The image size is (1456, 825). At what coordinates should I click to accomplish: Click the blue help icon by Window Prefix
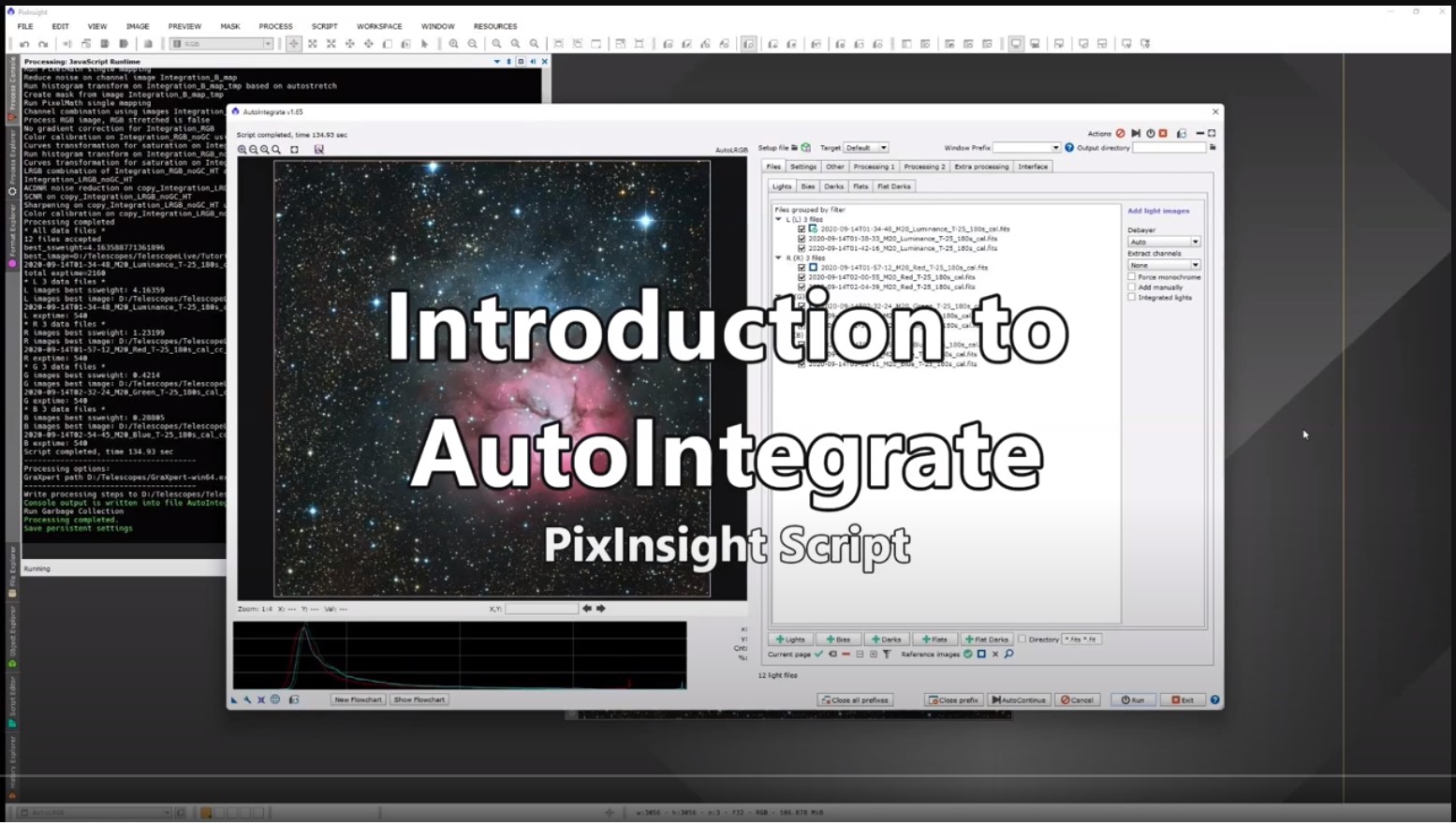point(1069,148)
